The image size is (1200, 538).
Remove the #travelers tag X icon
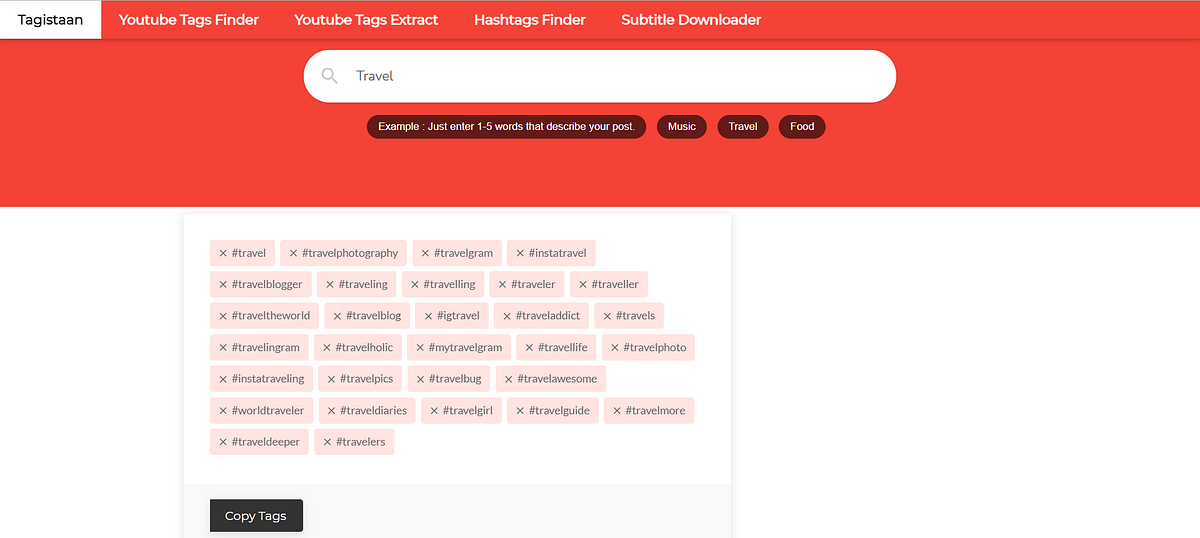pos(327,442)
